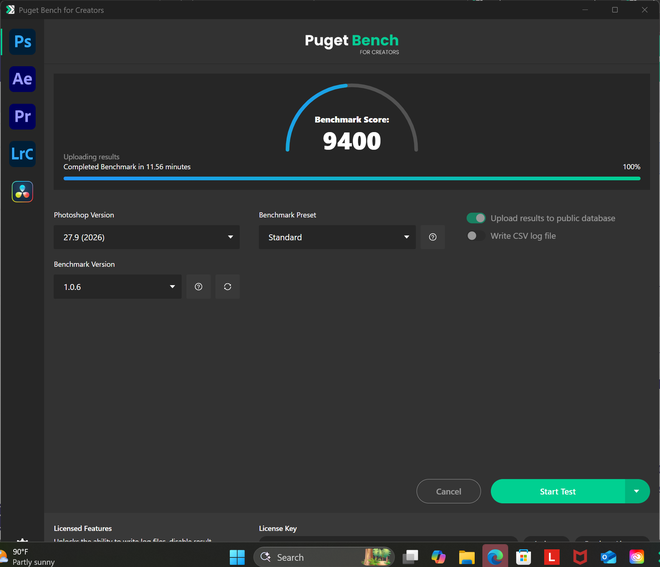Screen dimensions: 660x567
Task: Expand the Start Test options arrow
Action: [x=636, y=491]
